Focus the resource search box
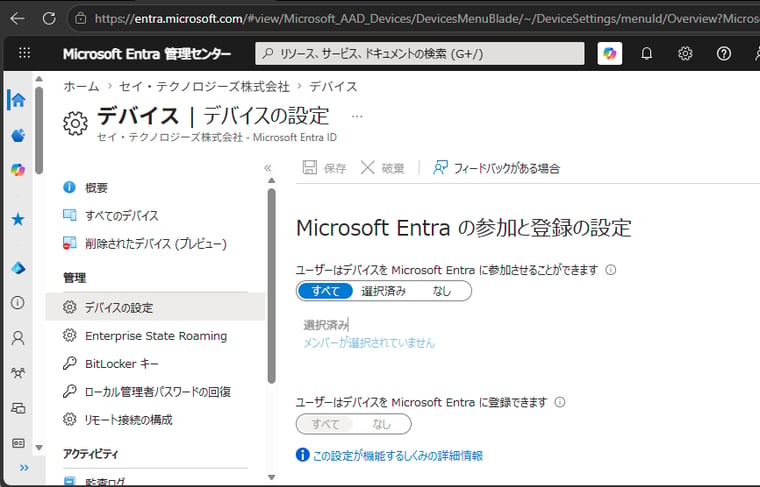760x487 pixels. tap(420, 53)
